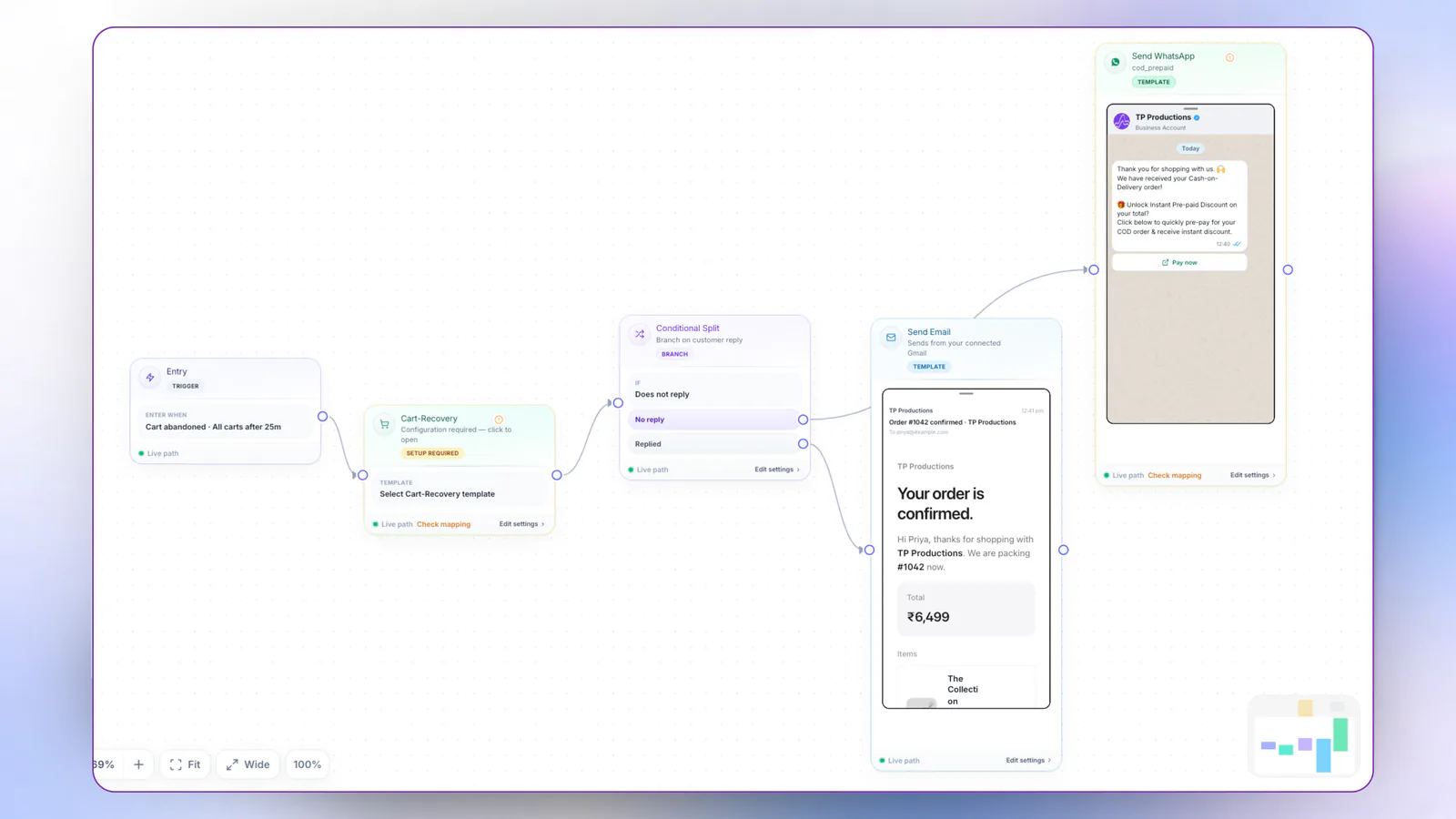Screen dimensions: 1456x819
Task: Click the Replied branch output connector
Action: click(x=803, y=444)
